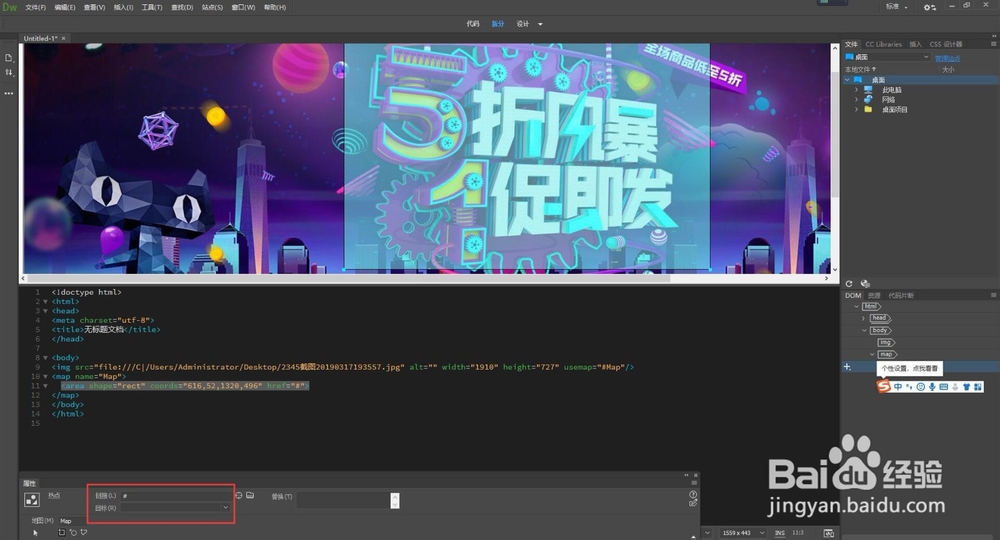Image resolution: width=1000 pixels, height=540 pixels.
Task: Open the 桌面 site dropdown
Action: [x=887, y=57]
